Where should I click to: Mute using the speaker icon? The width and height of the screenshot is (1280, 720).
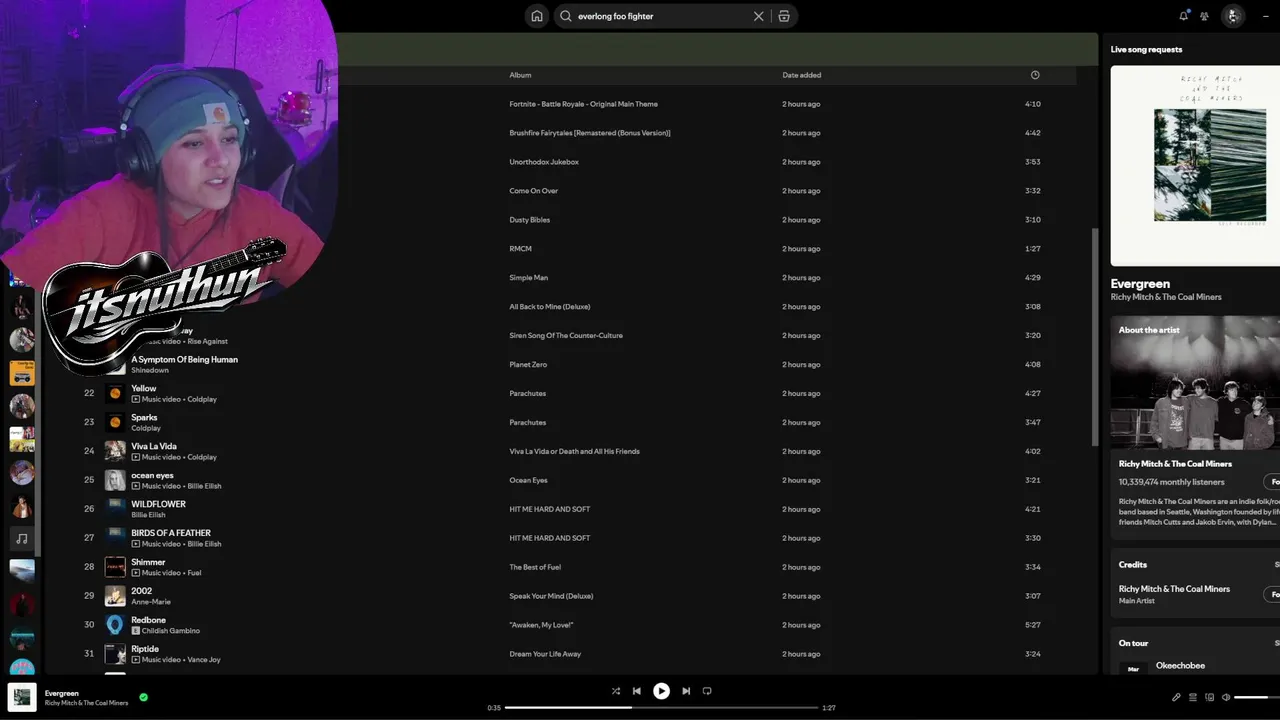tap(1226, 697)
